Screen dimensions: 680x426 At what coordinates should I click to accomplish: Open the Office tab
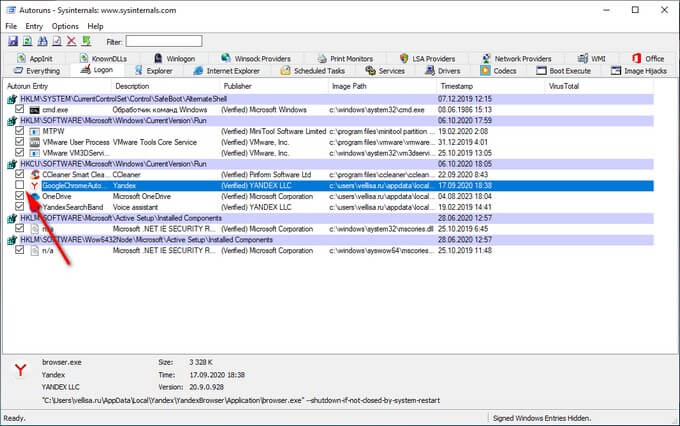pyautogui.click(x=648, y=59)
